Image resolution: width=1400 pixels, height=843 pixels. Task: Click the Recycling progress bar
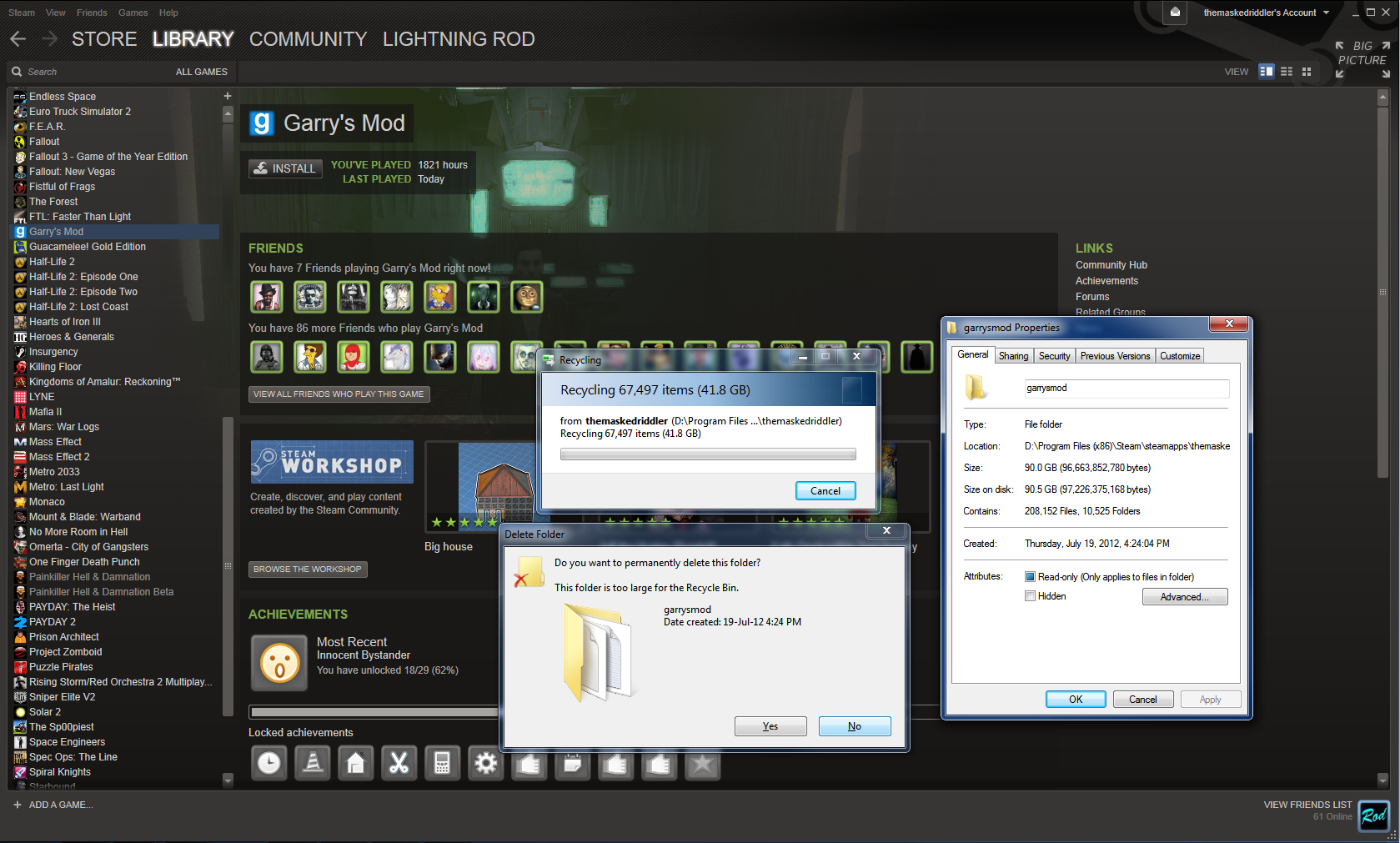(708, 454)
